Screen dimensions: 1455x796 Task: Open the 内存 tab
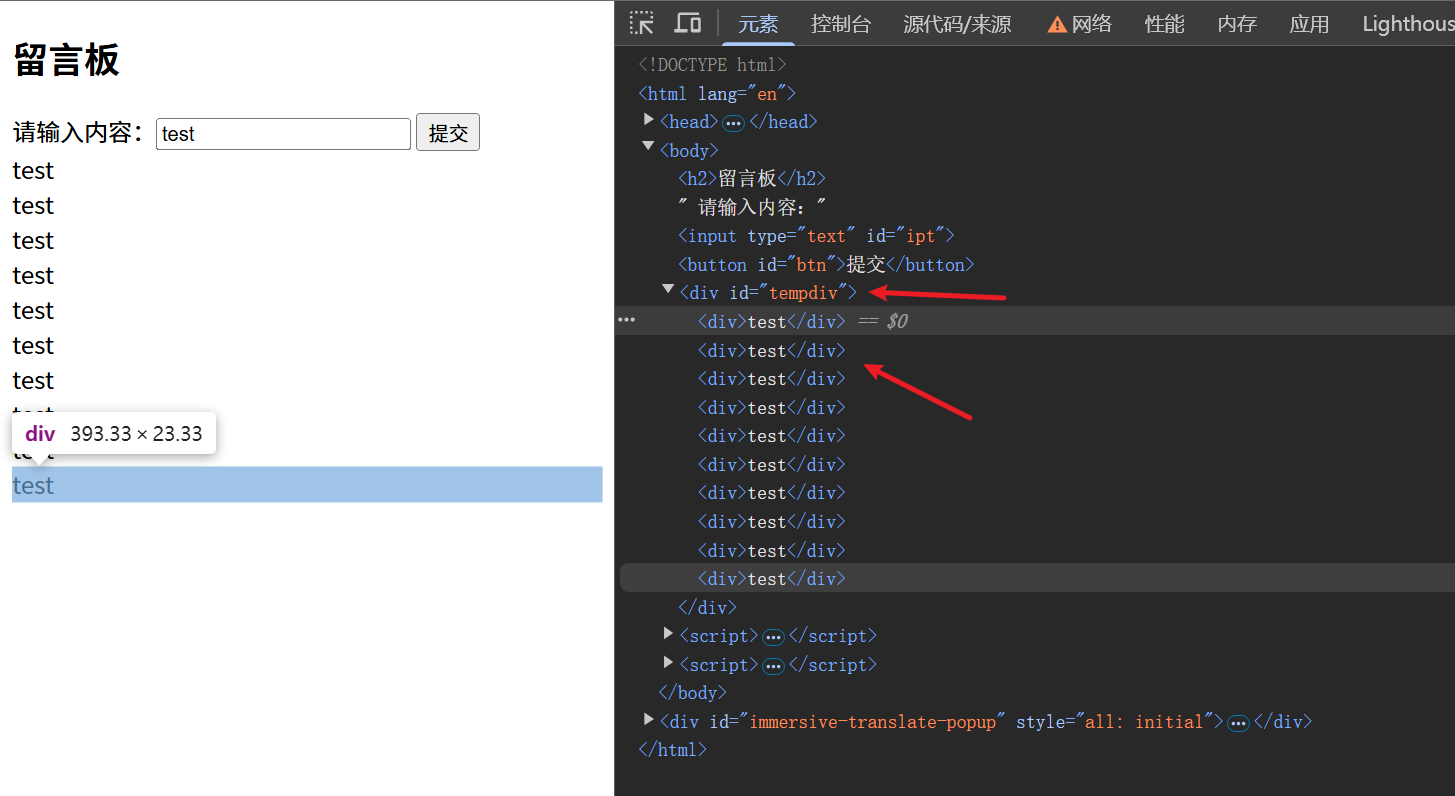click(1237, 24)
